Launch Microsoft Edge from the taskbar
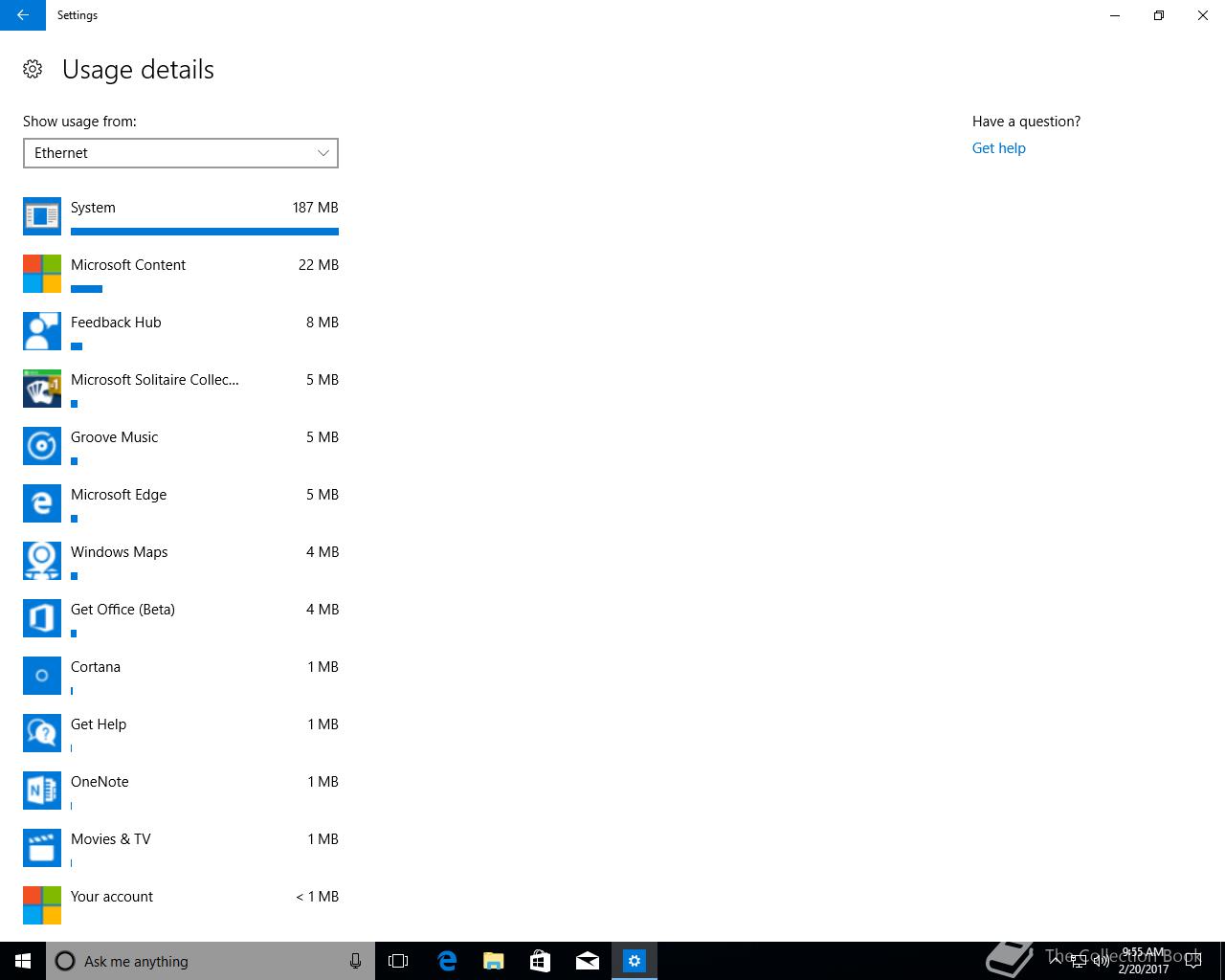Viewport: 1225px width, 980px height. 446,961
